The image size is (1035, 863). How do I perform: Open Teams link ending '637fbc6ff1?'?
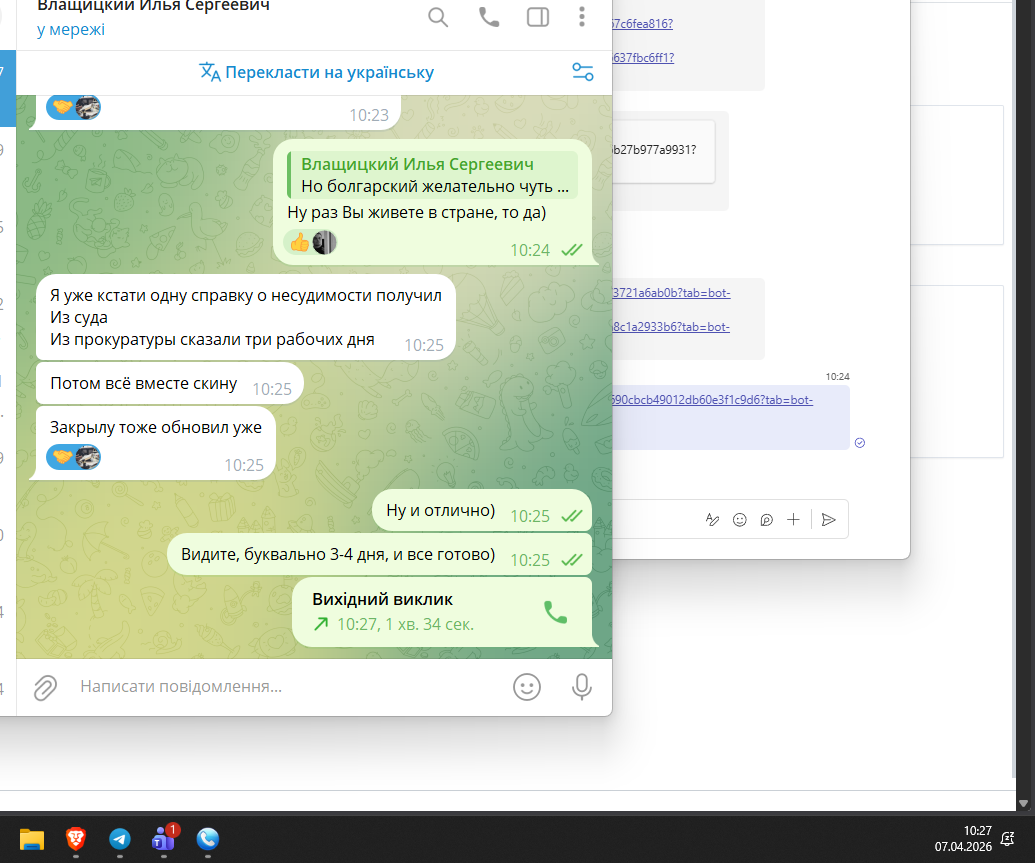tap(643, 58)
